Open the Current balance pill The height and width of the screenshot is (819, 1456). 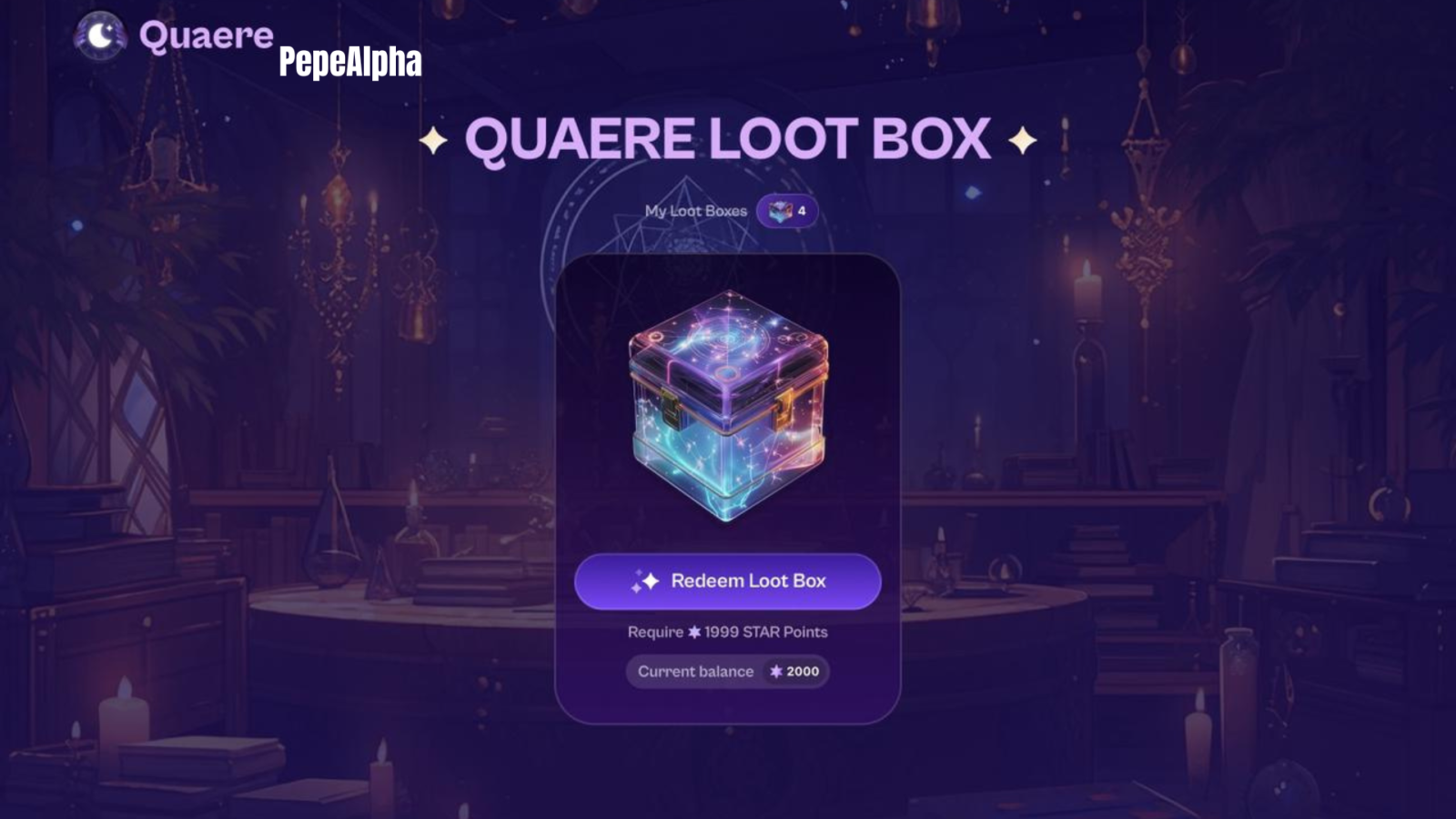tap(728, 672)
